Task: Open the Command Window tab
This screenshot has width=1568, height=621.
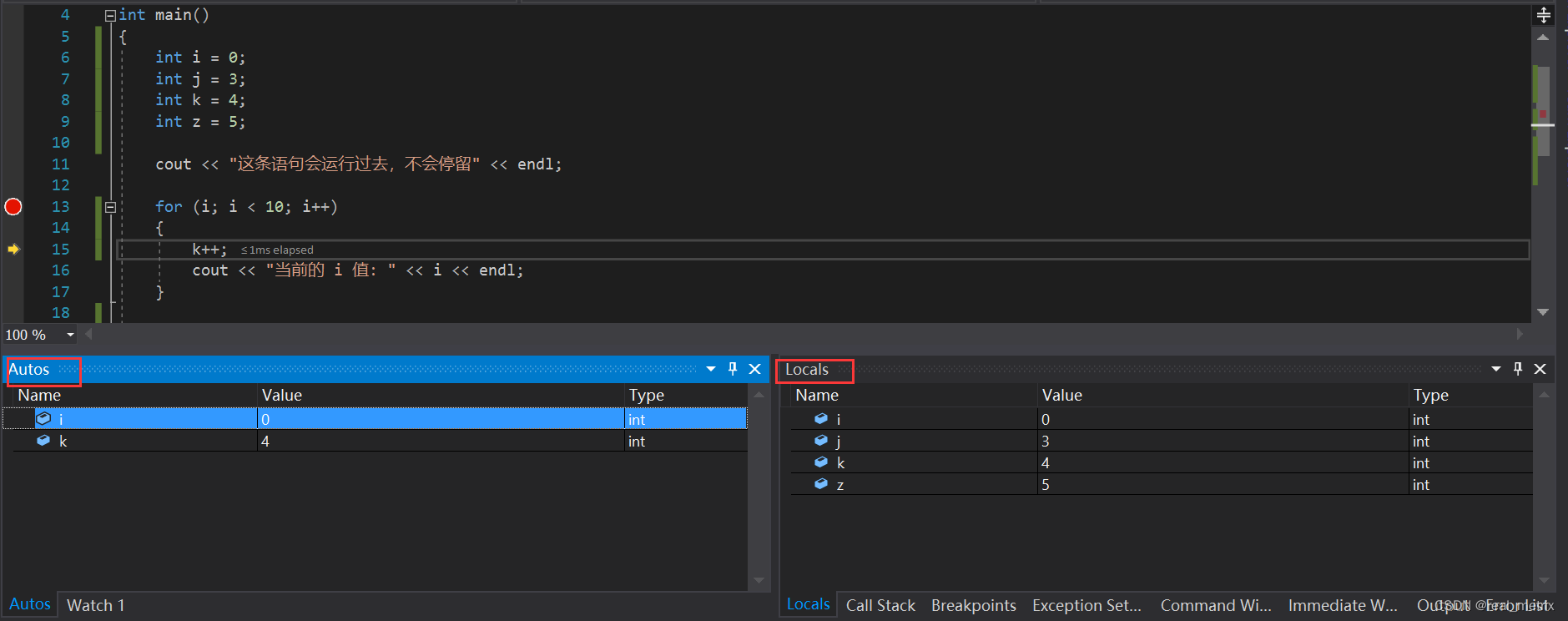Action: pyautogui.click(x=1216, y=605)
